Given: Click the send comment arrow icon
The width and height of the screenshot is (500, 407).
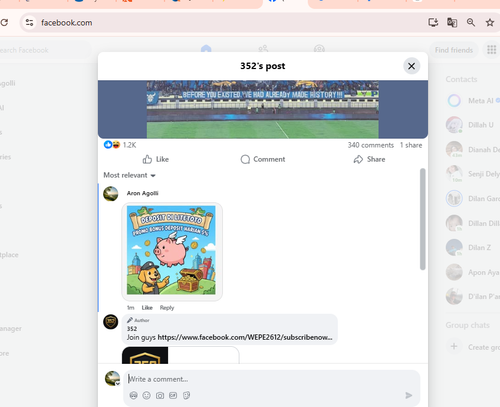Looking at the screenshot, I should tap(409, 395).
